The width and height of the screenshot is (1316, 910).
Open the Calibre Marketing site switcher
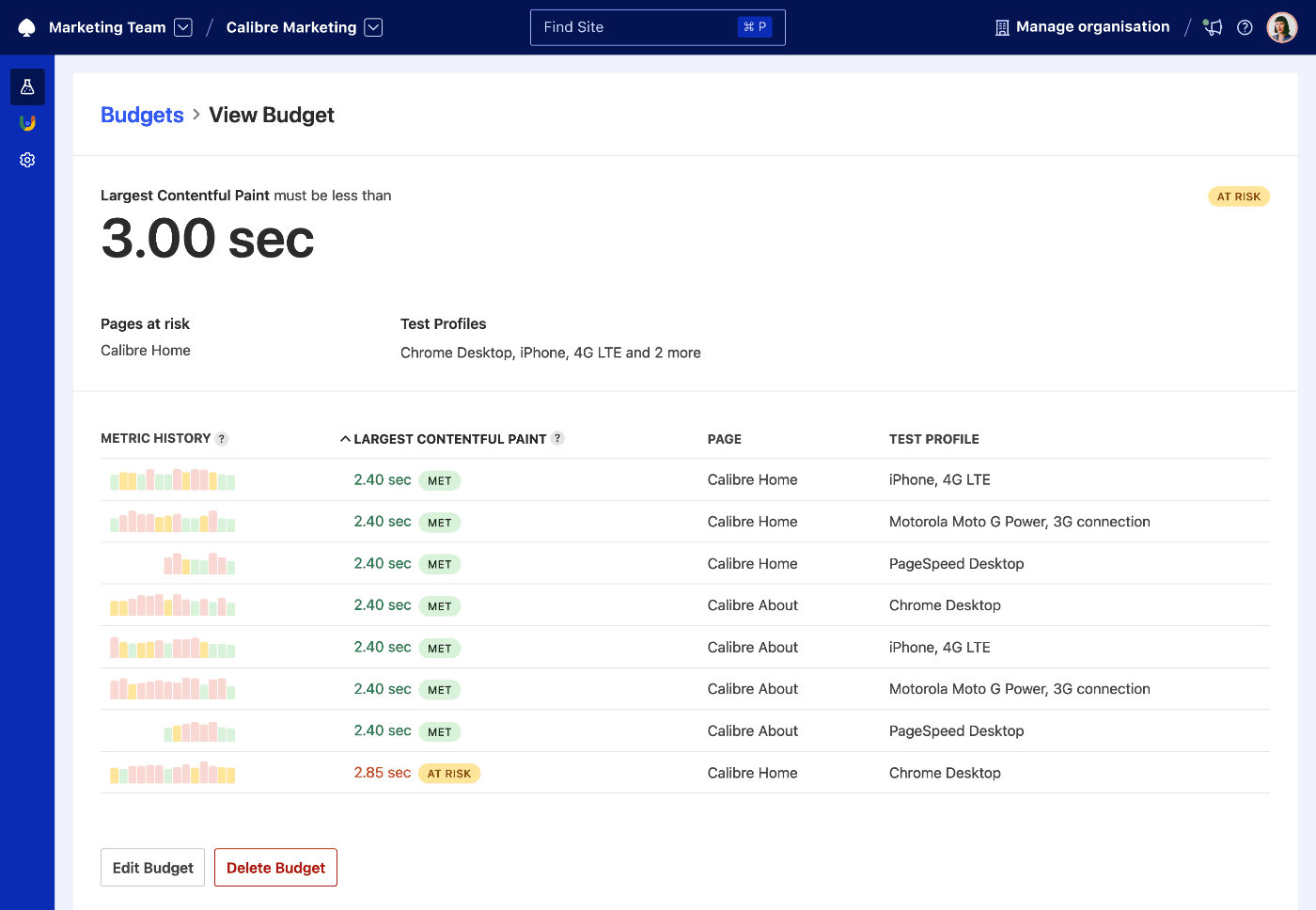(373, 26)
